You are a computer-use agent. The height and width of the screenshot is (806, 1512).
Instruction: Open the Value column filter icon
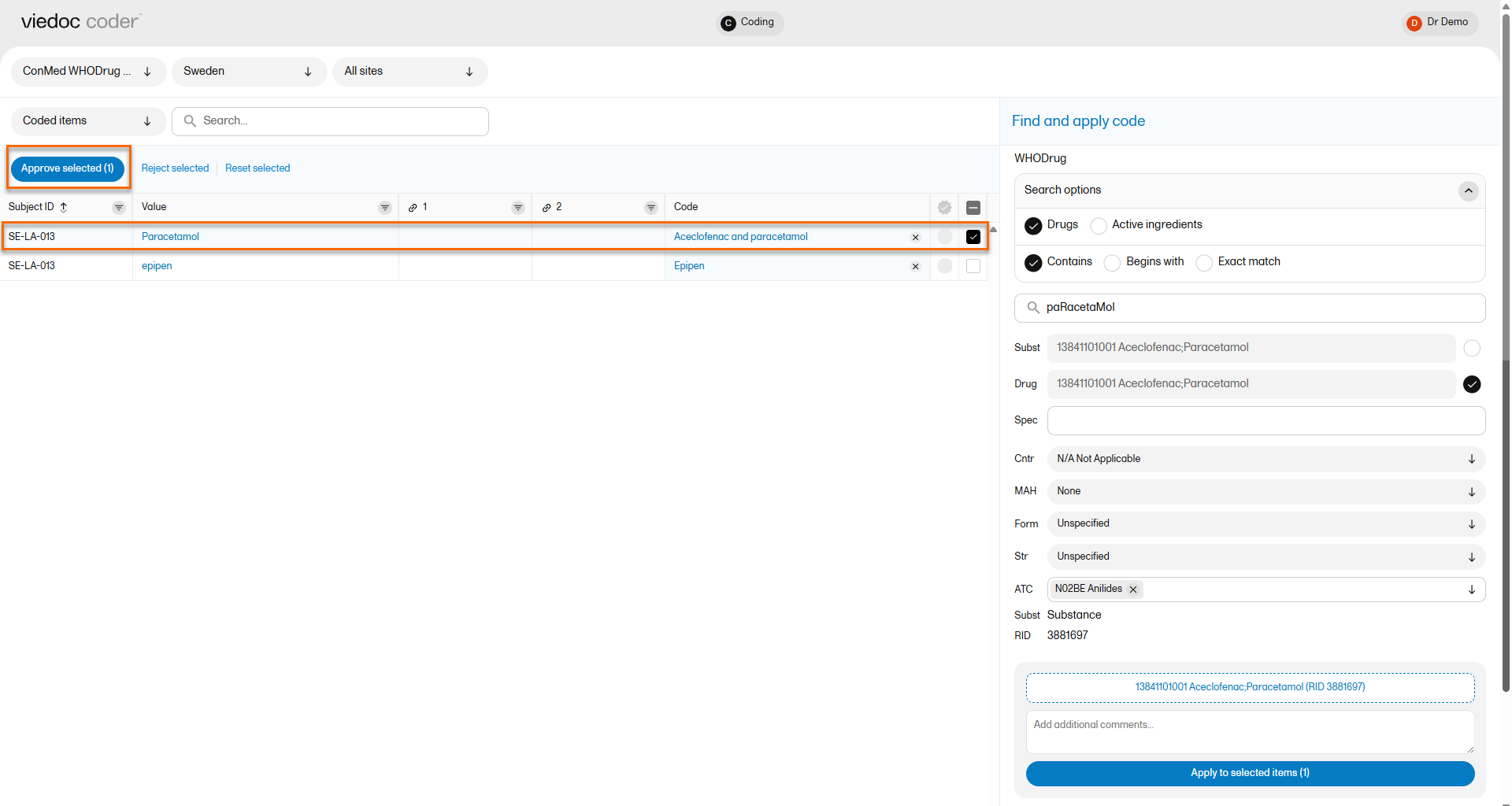click(x=385, y=208)
